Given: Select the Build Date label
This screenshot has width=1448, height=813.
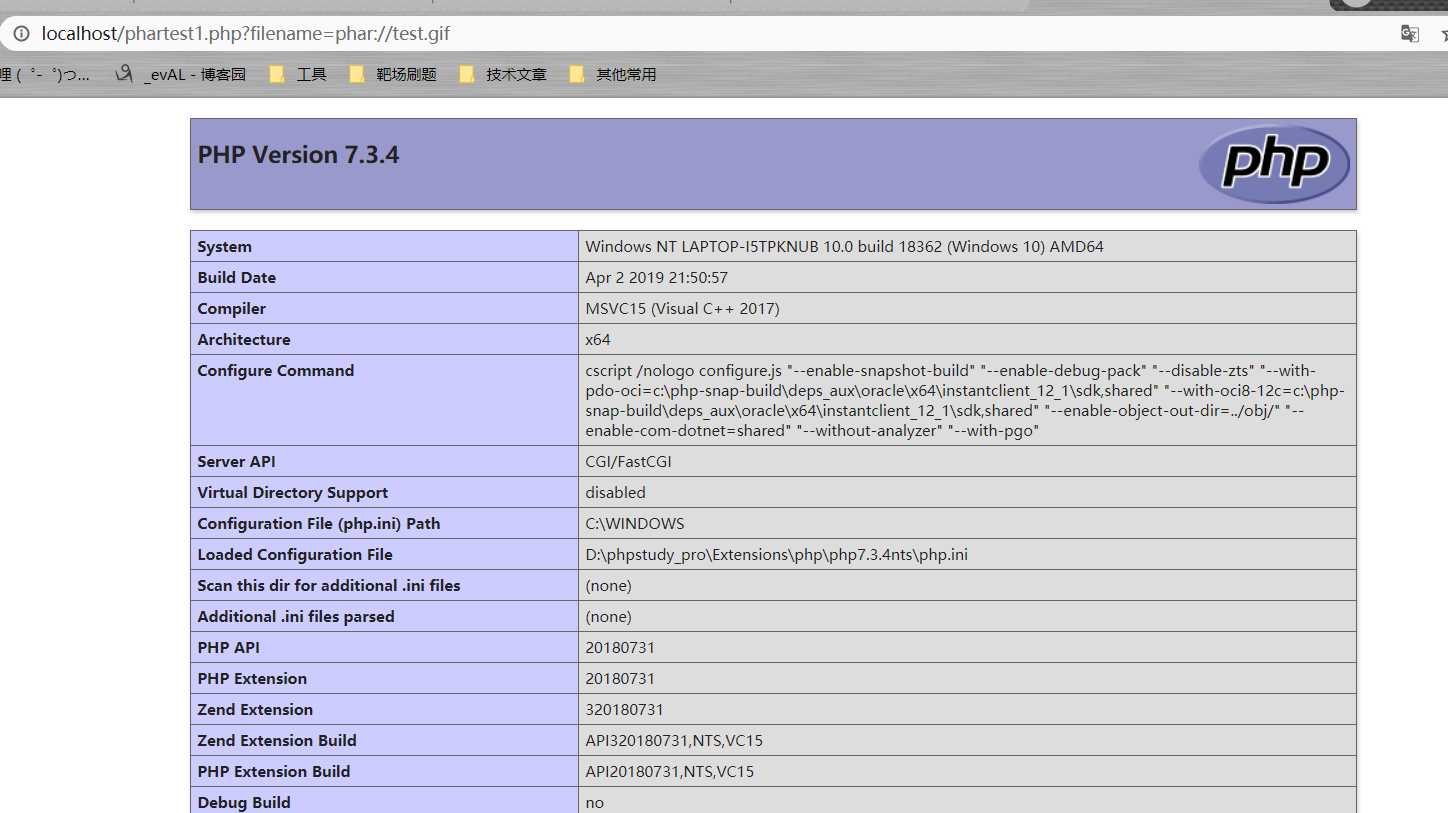Looking at the screenshot, I should [x=236, y=278].
